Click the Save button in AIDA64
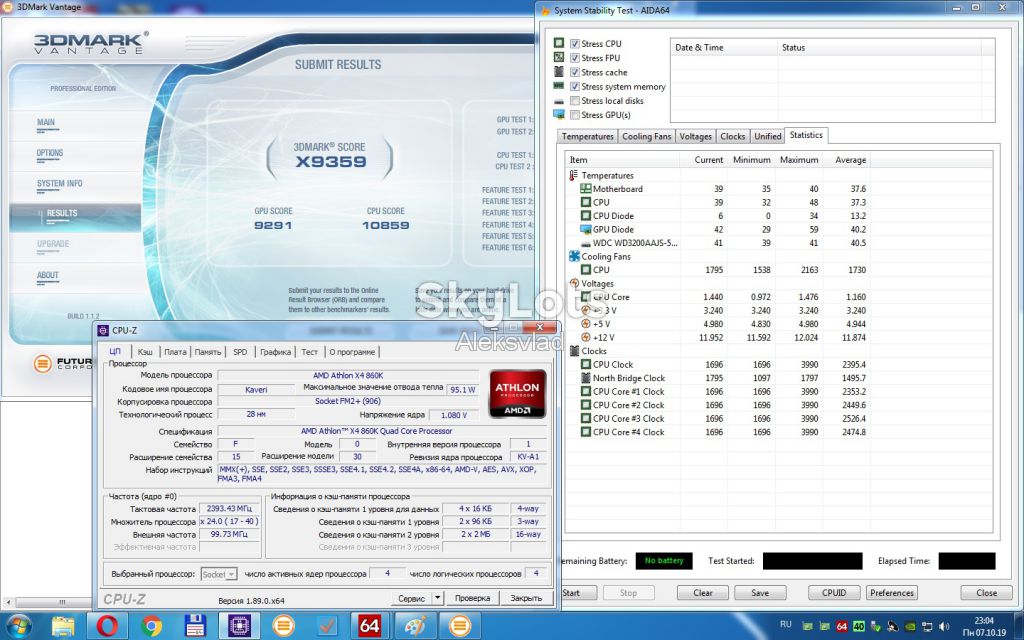 coord(760,593)
